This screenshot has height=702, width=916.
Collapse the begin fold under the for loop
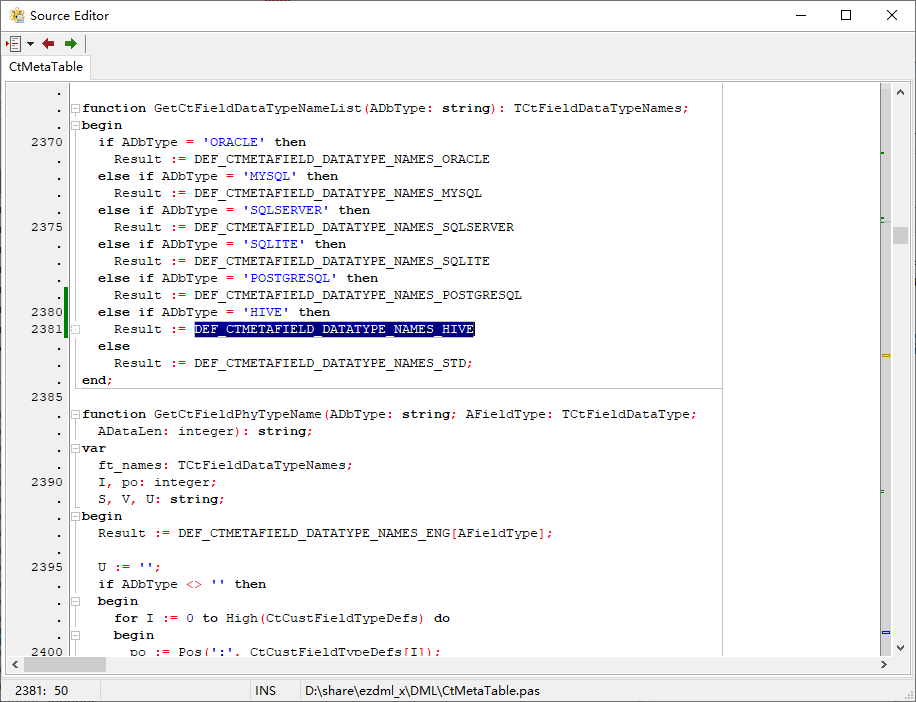tap(75, 635)
